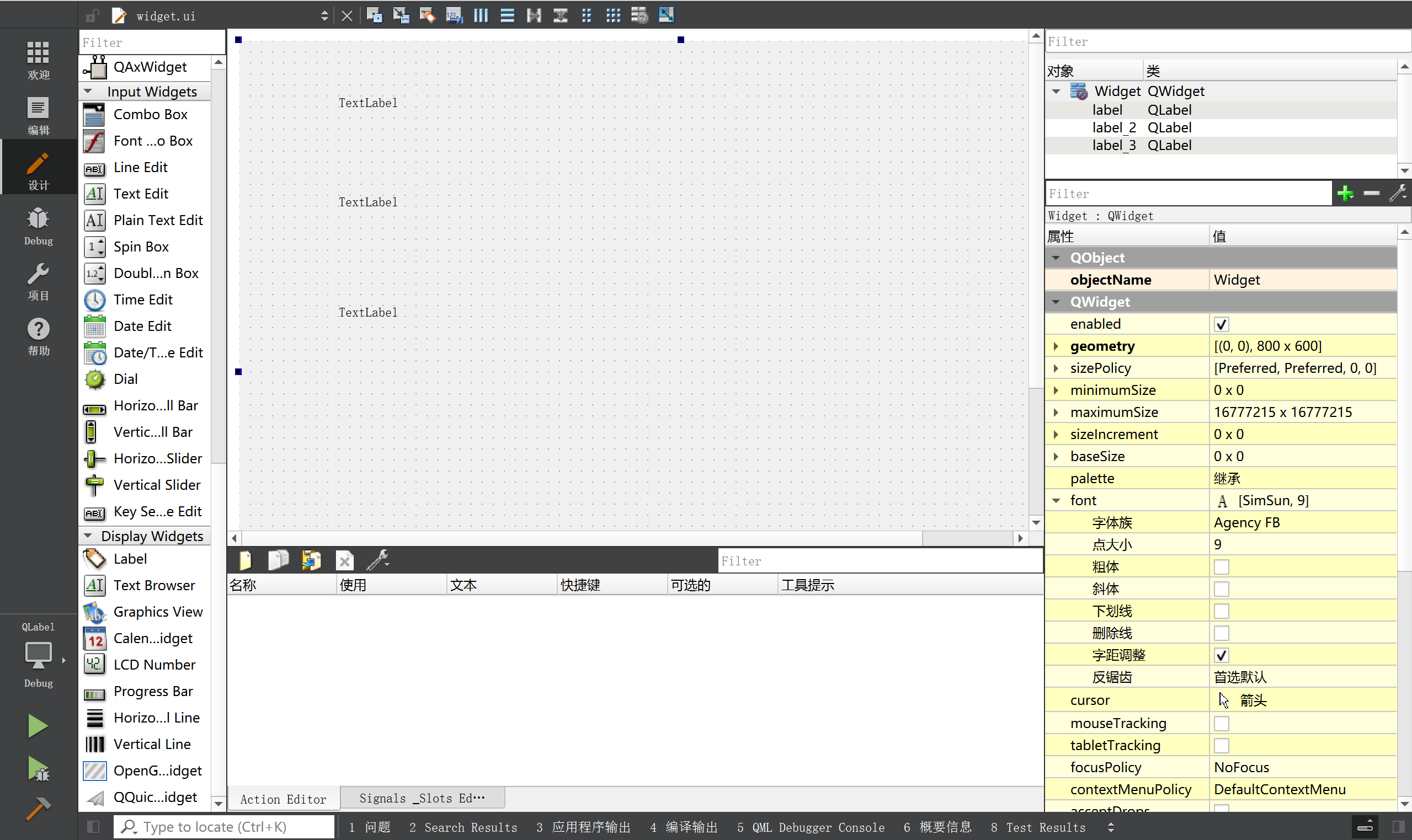
Task: Click the green plus add property icon
Action: tap(1345, 194)
